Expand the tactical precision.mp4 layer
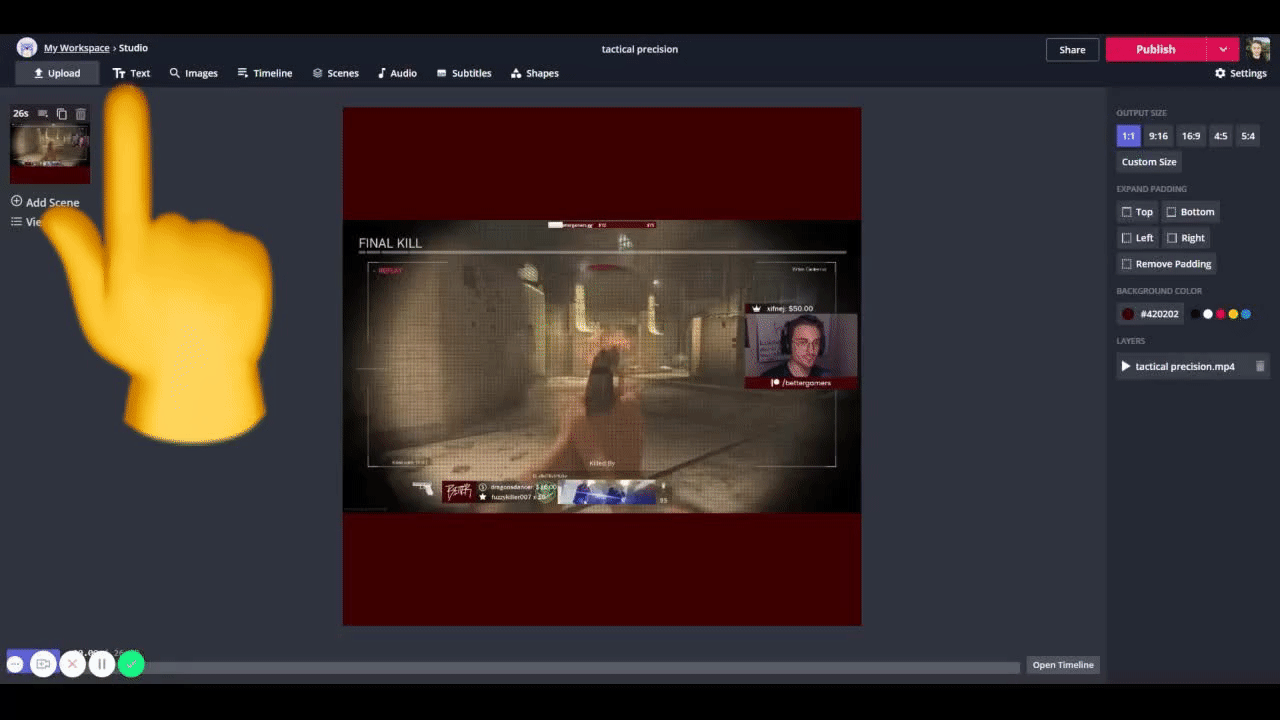This screenshot has height=720, width=1280. pyautogui.click(x=1126, y=367)
